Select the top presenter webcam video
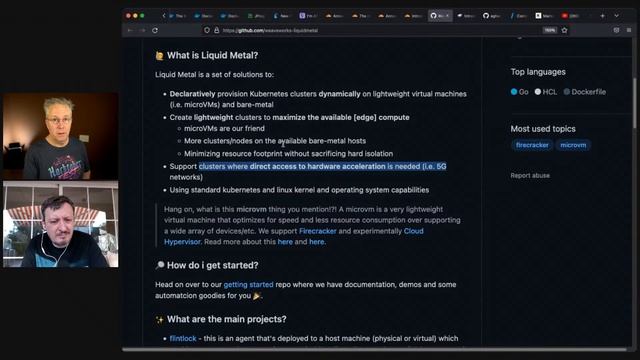 pos(61,136)
